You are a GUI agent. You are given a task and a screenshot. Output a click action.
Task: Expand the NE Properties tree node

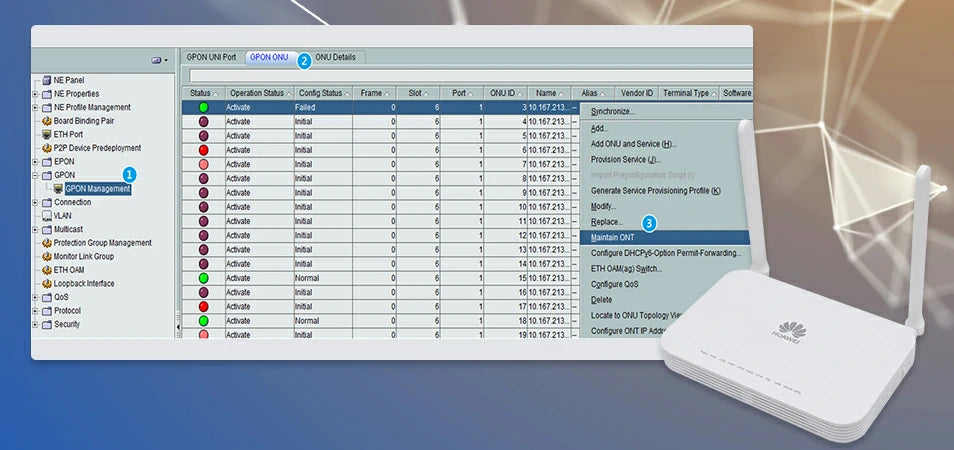35,94
